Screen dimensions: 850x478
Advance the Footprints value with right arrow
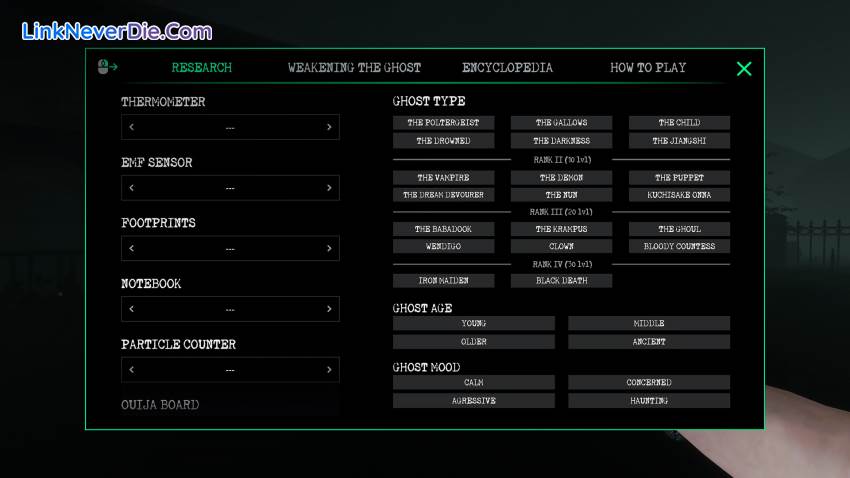click(329, 248)
